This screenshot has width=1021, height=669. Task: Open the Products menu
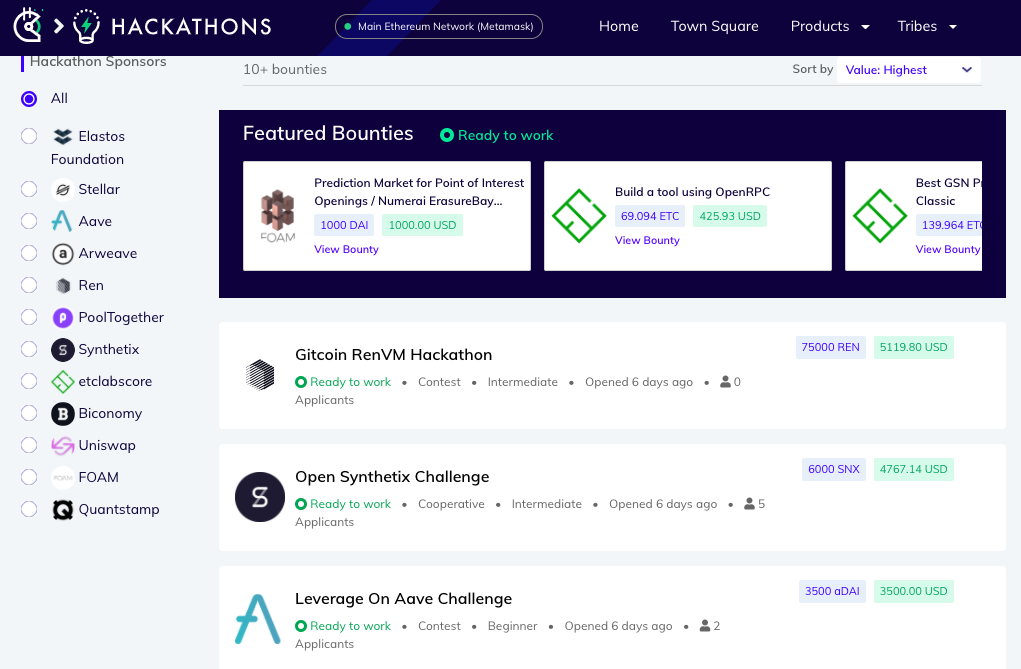pyautogui.click(x=820, y=26)
